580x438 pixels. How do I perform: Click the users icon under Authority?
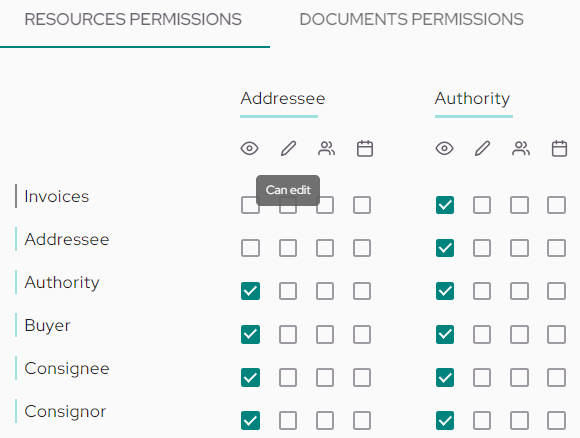[x=521, y=148]
